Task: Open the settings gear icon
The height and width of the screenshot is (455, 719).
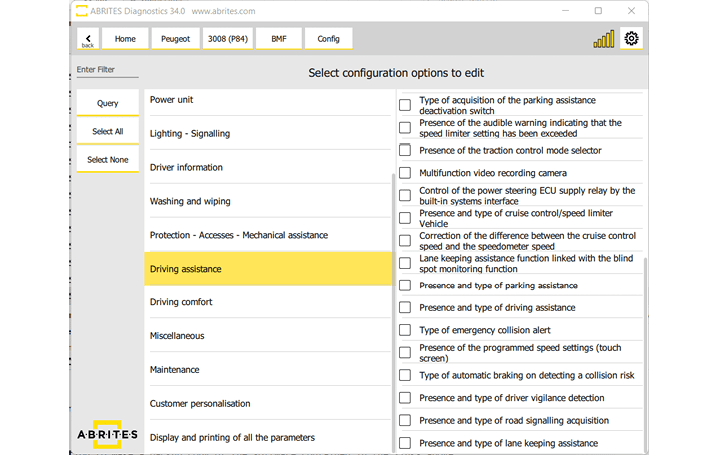Action: click(x=631, y=39)
